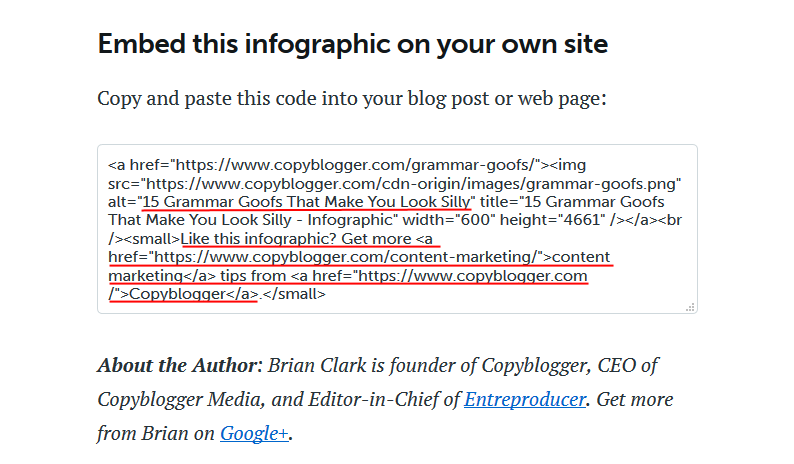
Task: Click the bold "About the Author" label
Action: click(175, 365)
